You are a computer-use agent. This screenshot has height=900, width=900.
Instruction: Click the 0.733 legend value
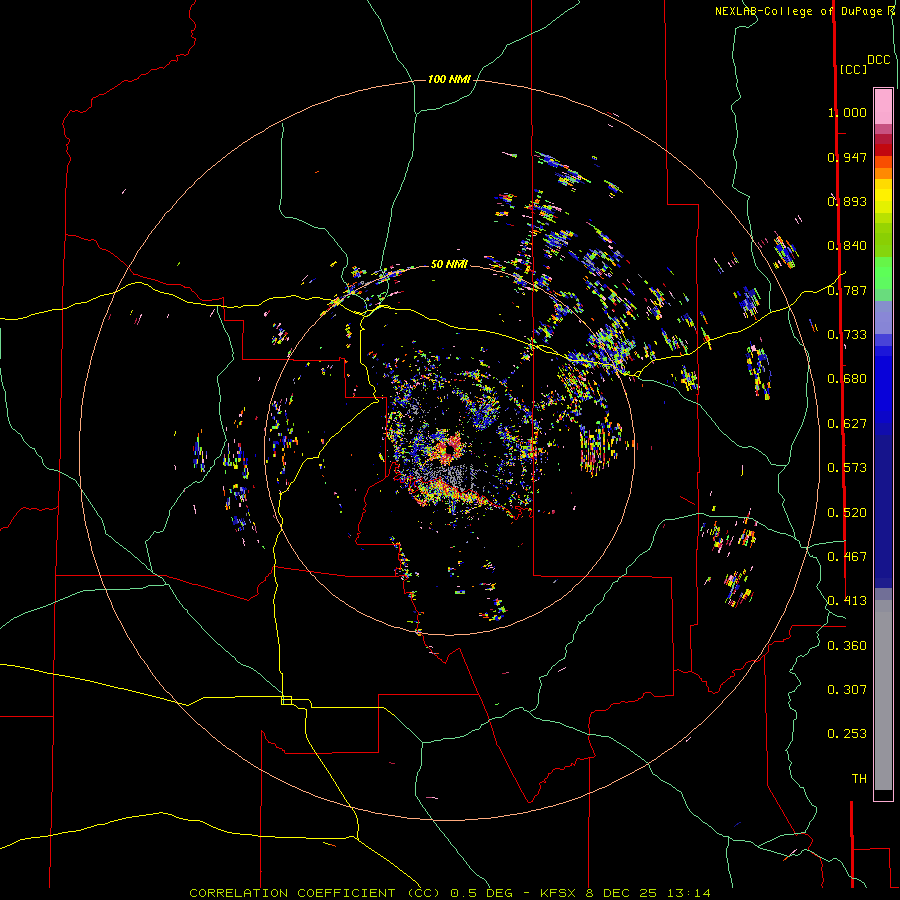[847, 335]
